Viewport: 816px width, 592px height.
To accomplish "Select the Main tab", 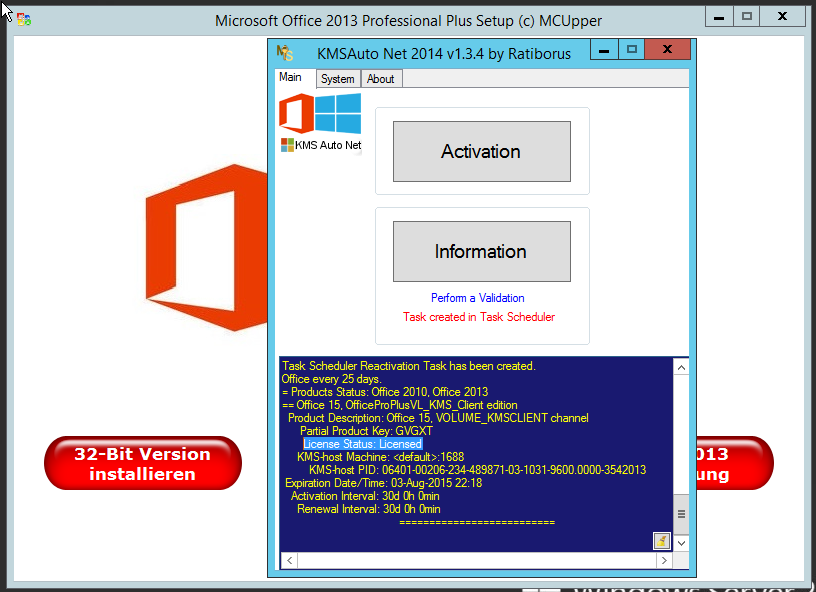I will pos(290,78).
